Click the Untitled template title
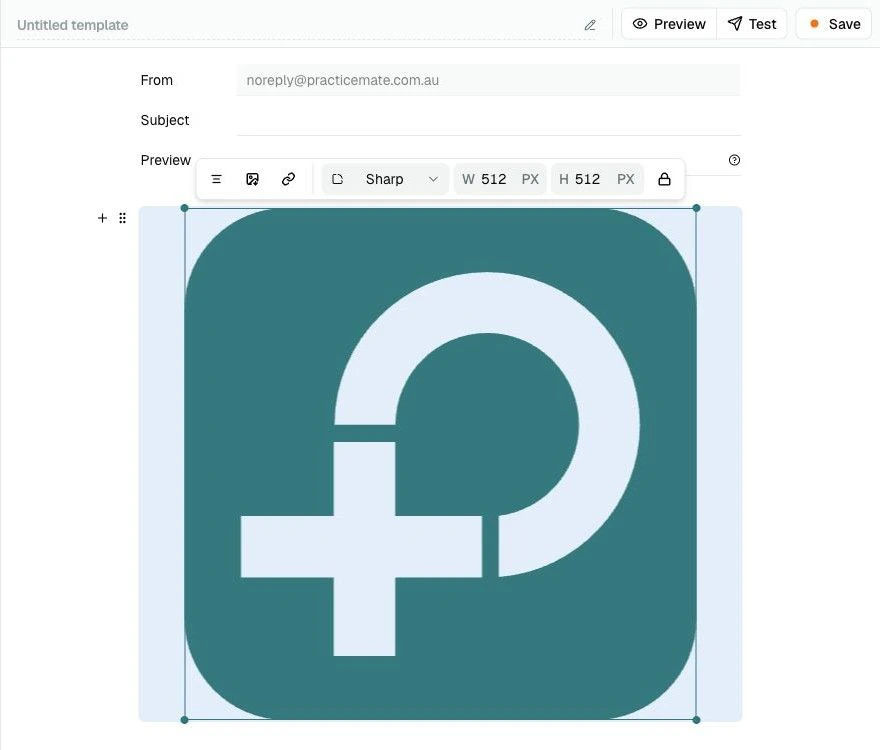 [72, 25]
